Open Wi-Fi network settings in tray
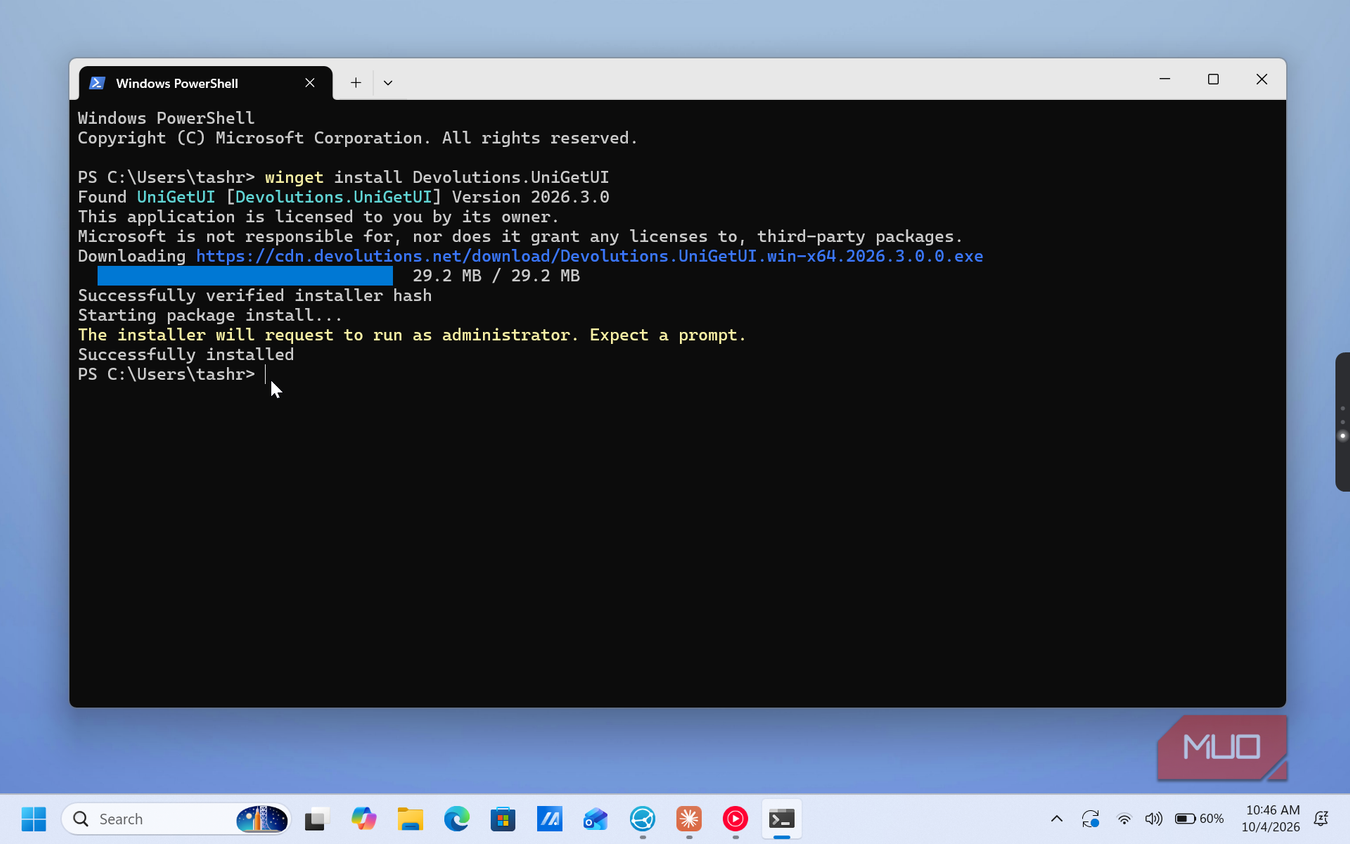 (1124, 819)
